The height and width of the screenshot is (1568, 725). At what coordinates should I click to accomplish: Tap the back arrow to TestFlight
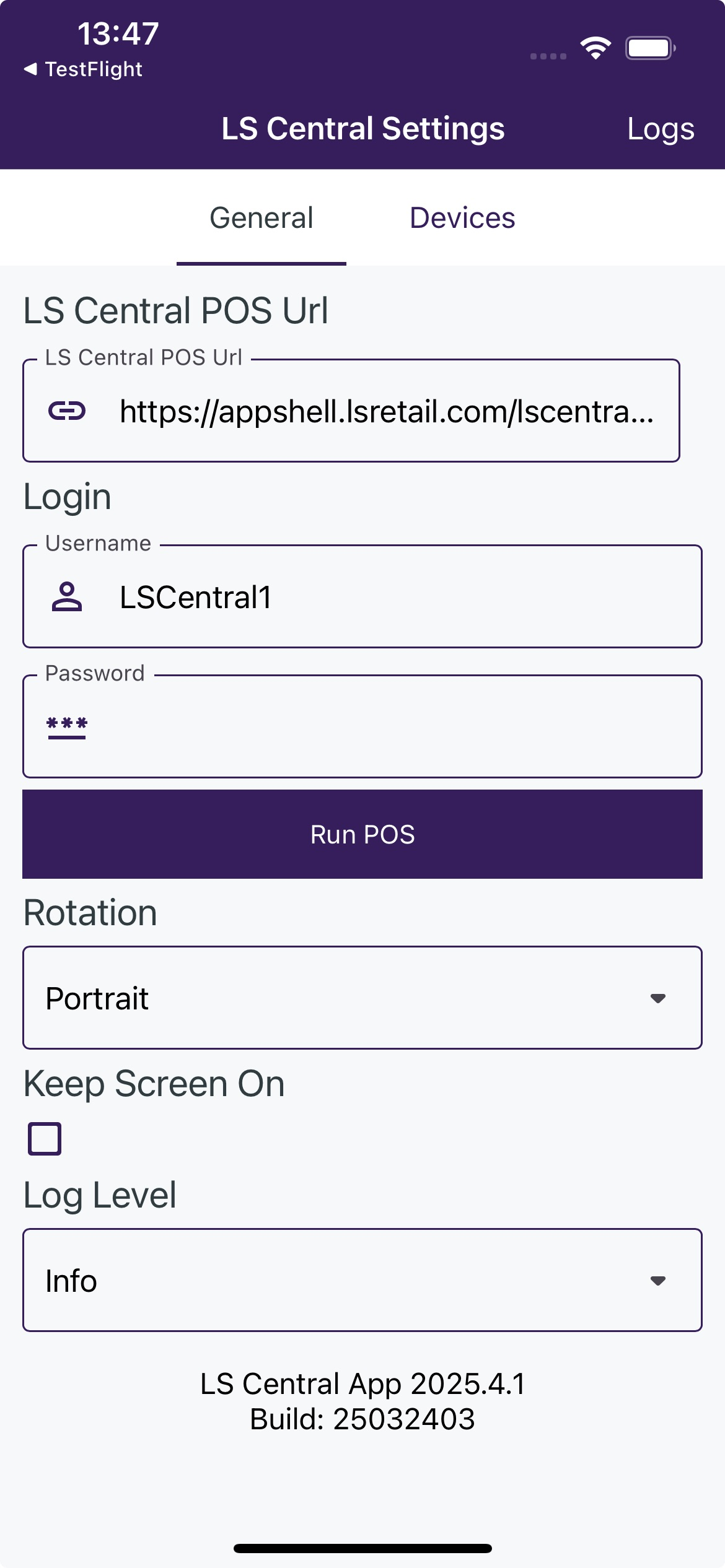tap(30, 69)
